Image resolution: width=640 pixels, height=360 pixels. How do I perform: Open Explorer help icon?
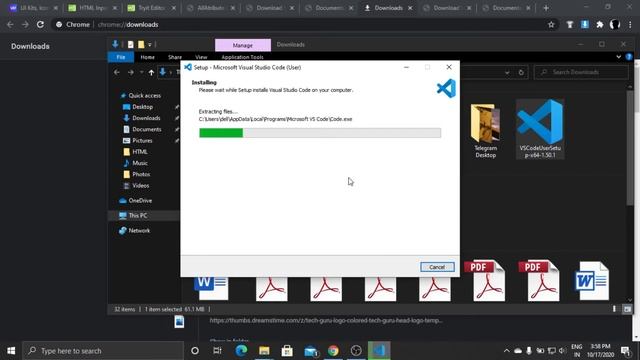pos(629,57)
